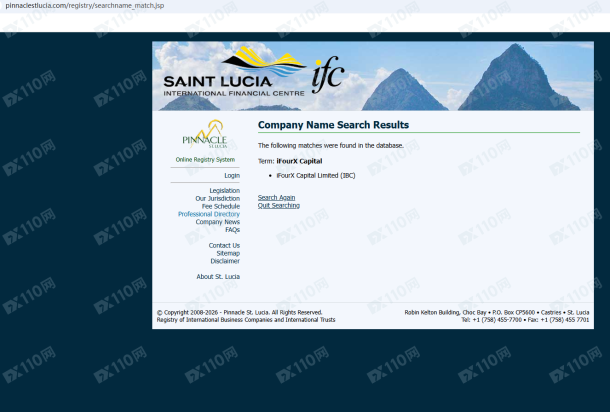Click the Saint Lucia IFC banner logo
610x412 pixels.
254,72
